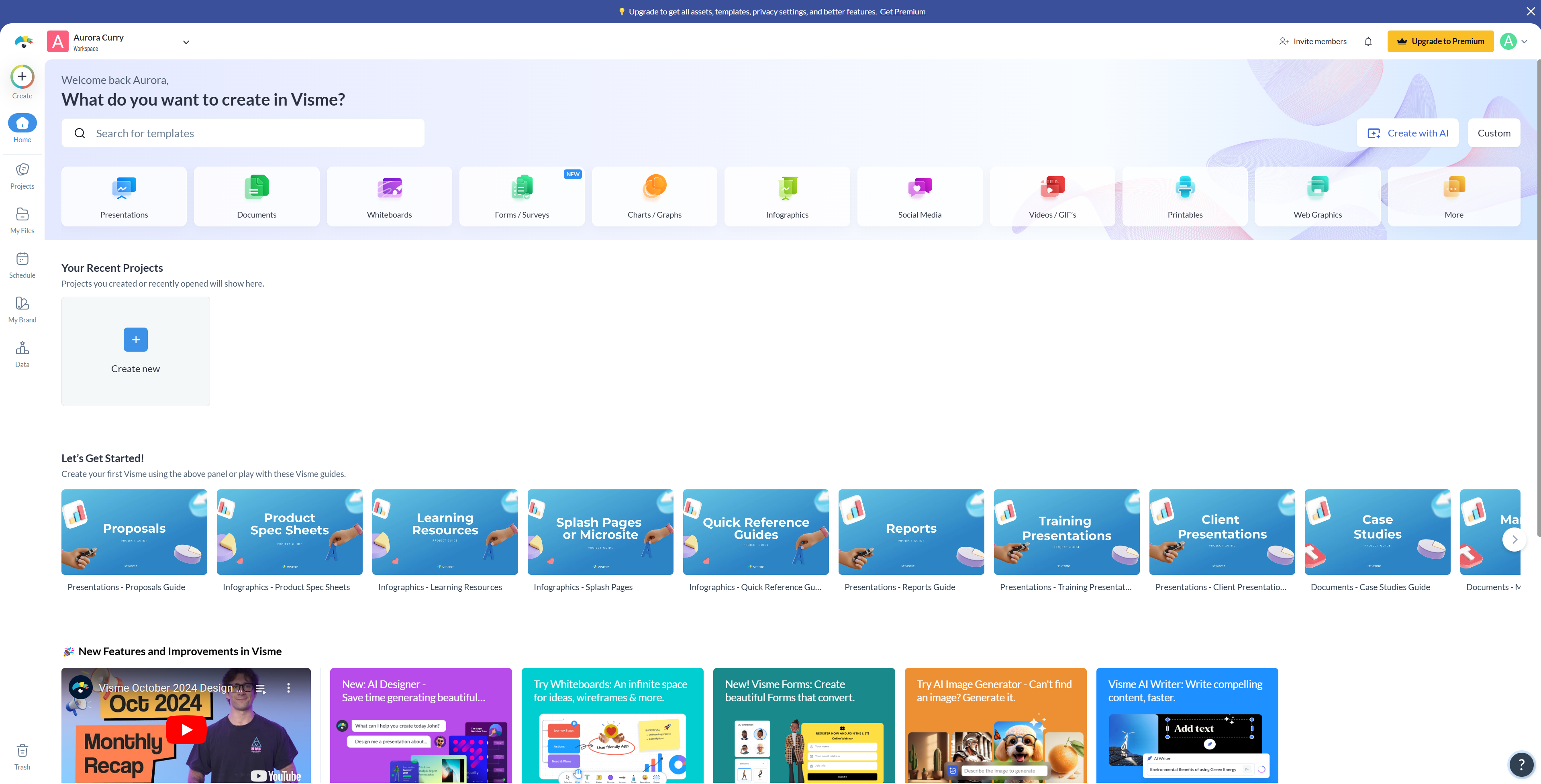Select the Social Media category

click(x=920, y=196)
